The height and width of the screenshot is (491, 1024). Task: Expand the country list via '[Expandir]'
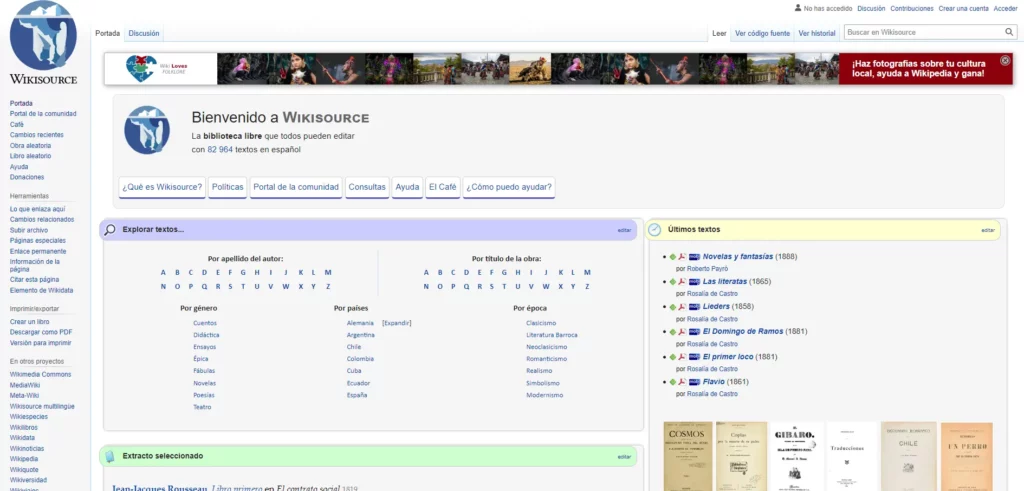(396, 323)
